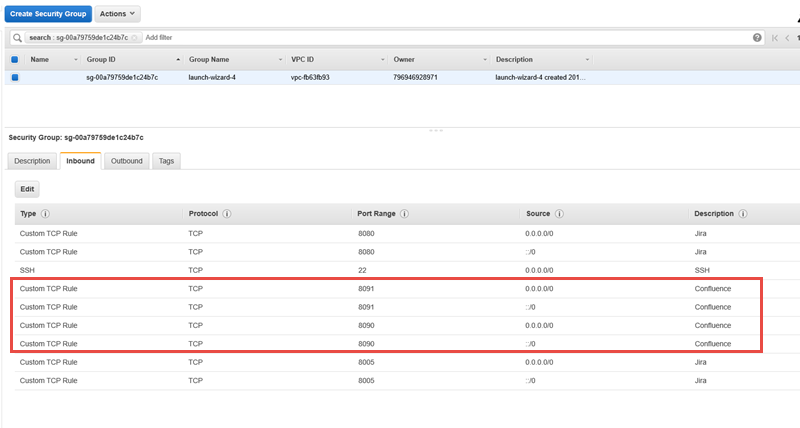Click source 0.0.0.0/0 in SSH row
The width and height of the screenshot is (800, 428).
point(539,270)
